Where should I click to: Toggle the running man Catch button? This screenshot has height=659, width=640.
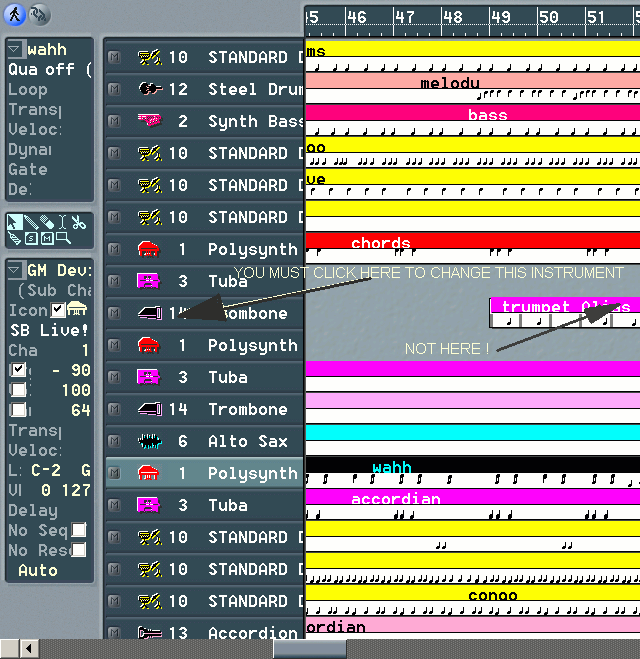point(15,15)
